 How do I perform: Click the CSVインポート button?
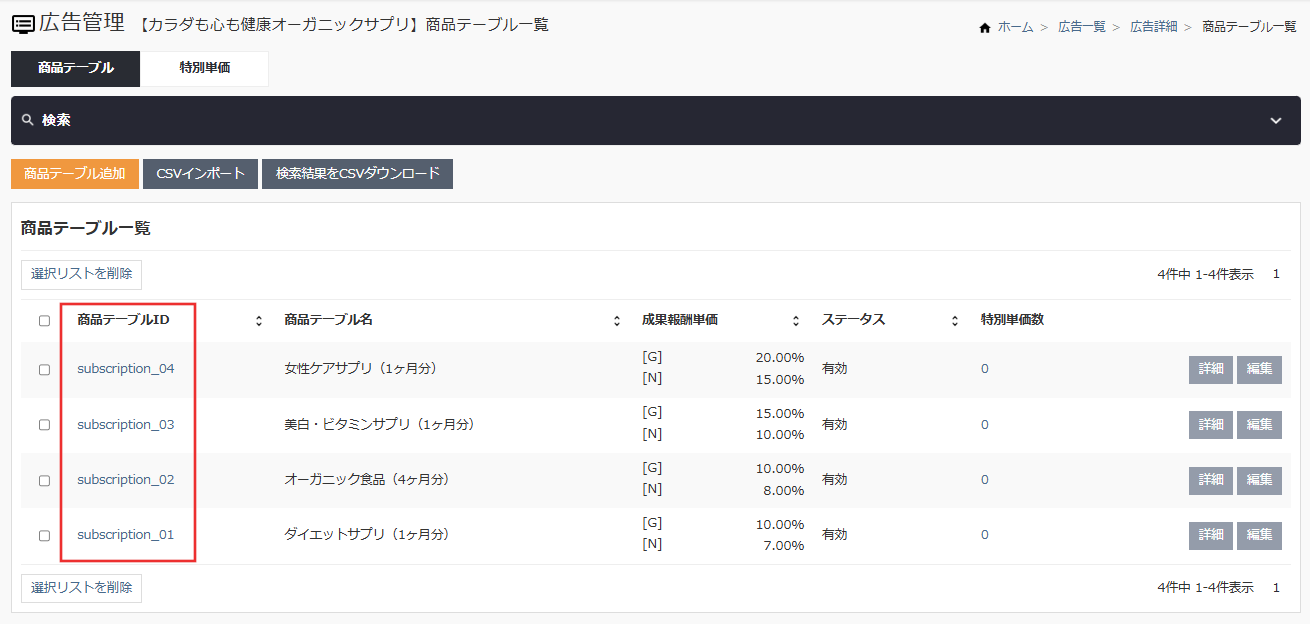(x=200, y=173)
